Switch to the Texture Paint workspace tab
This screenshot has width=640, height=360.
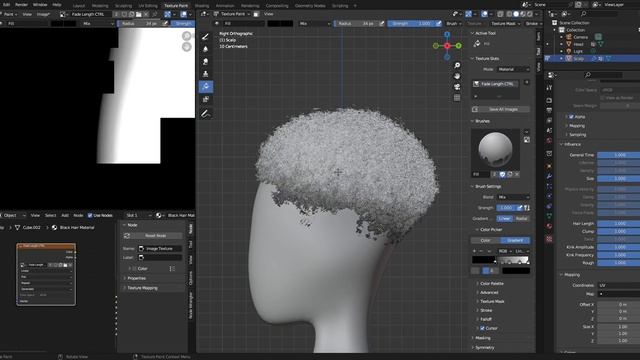point(176,6)
